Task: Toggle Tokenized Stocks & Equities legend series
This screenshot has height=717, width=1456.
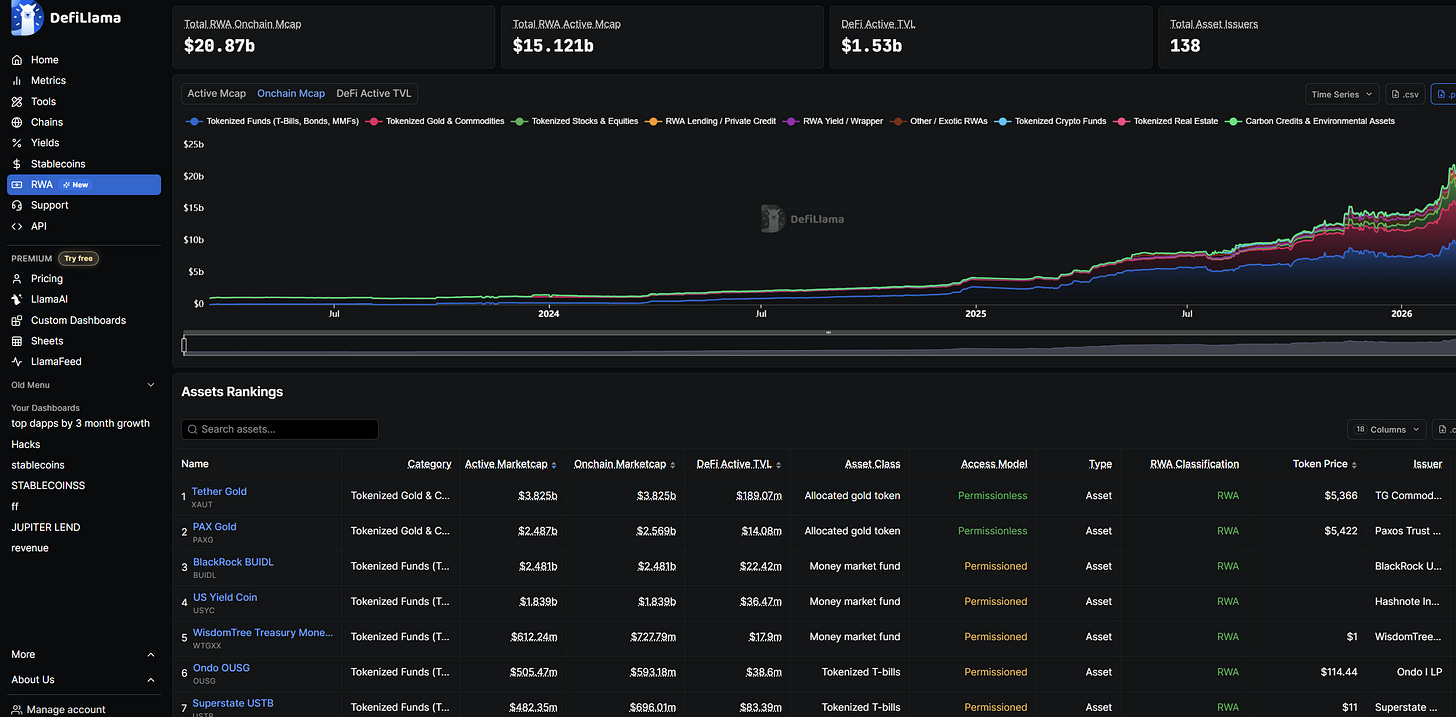Action: [x=574, y=121]
